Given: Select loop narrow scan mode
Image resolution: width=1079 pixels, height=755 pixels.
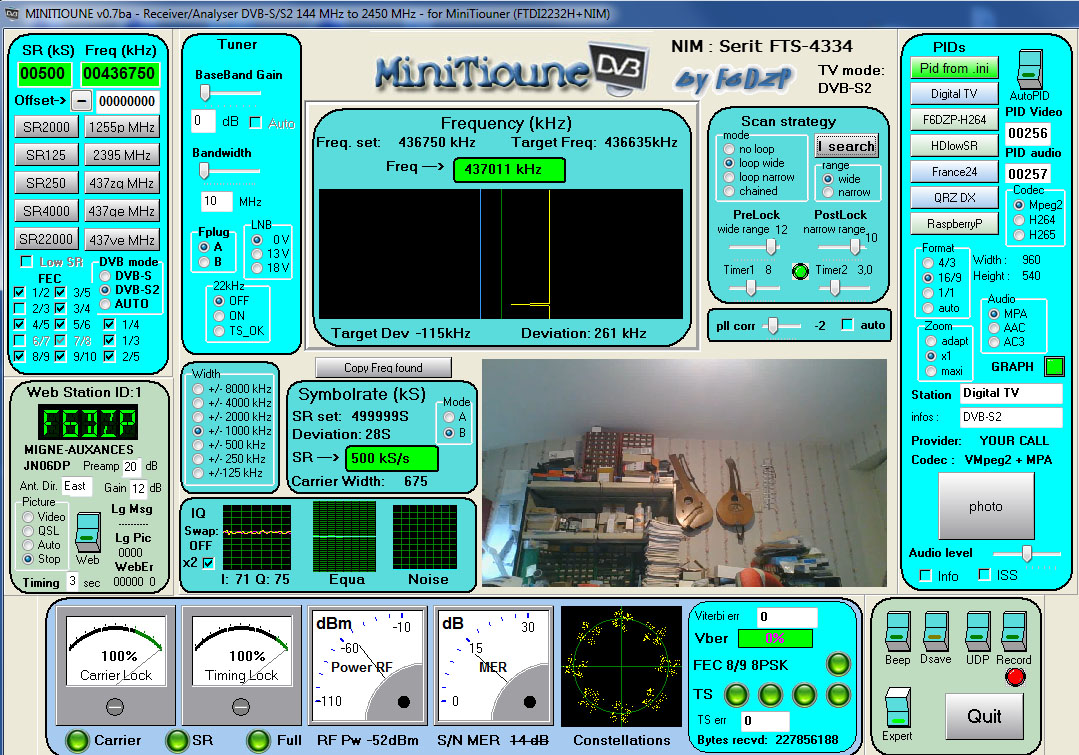Looking at the screenshot, I should [x=729, y=177].
